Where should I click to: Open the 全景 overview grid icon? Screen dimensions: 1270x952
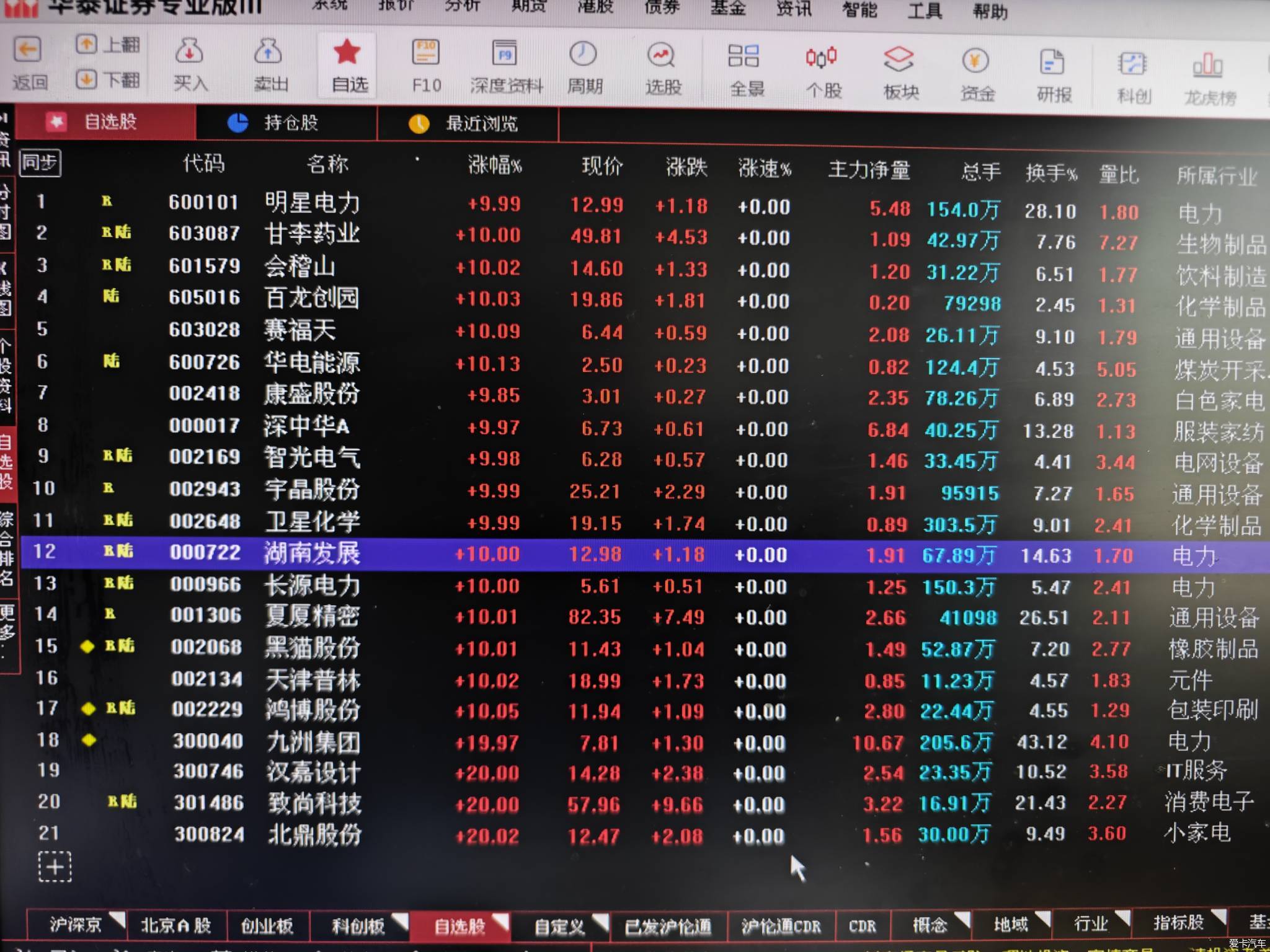[744, 56]
